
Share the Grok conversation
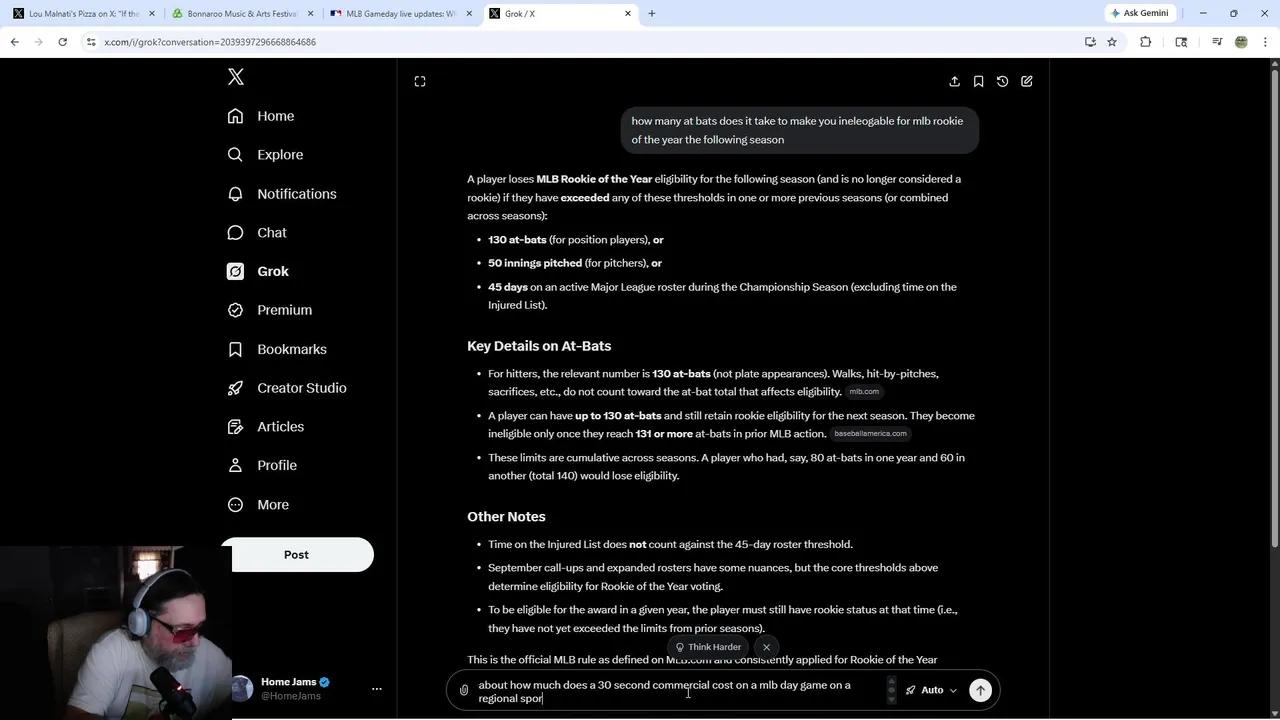click(x=954, y=81)
